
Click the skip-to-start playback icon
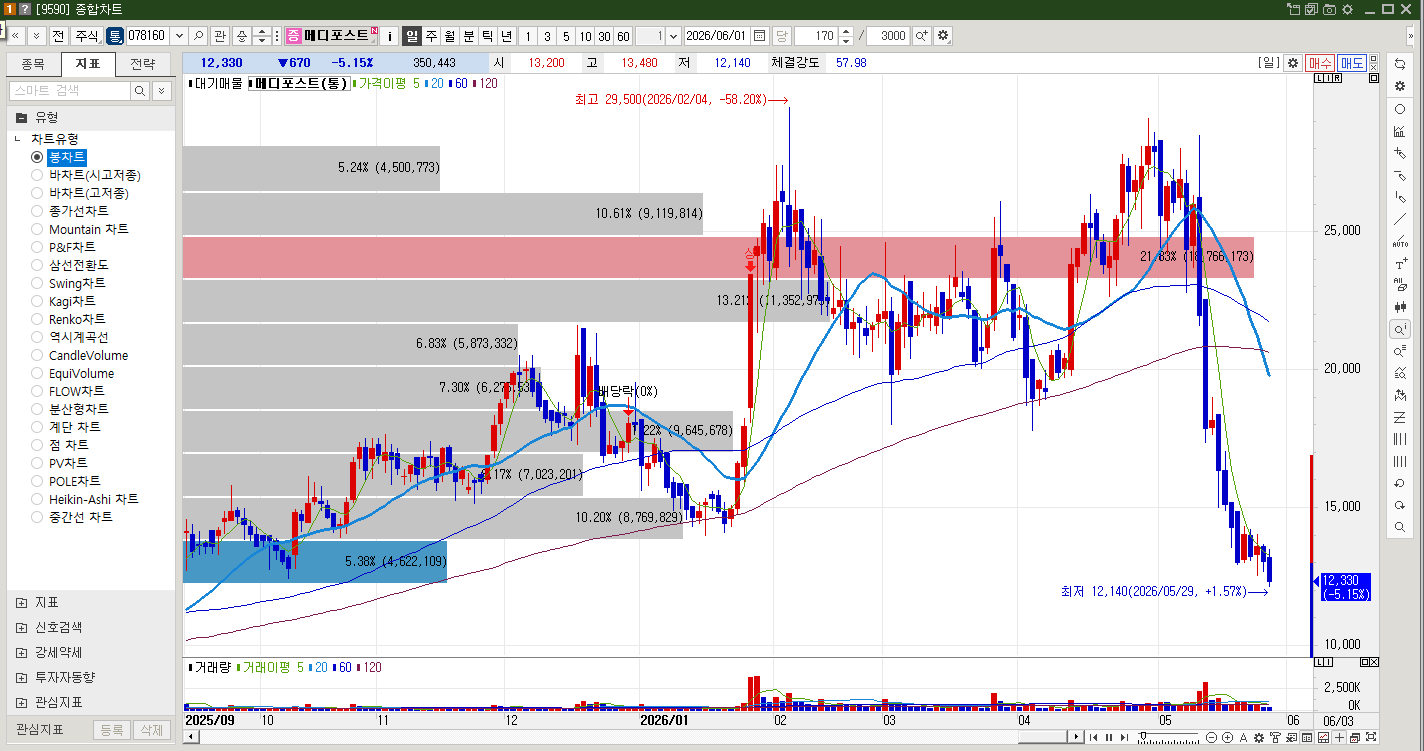(x=1093, y=737)
